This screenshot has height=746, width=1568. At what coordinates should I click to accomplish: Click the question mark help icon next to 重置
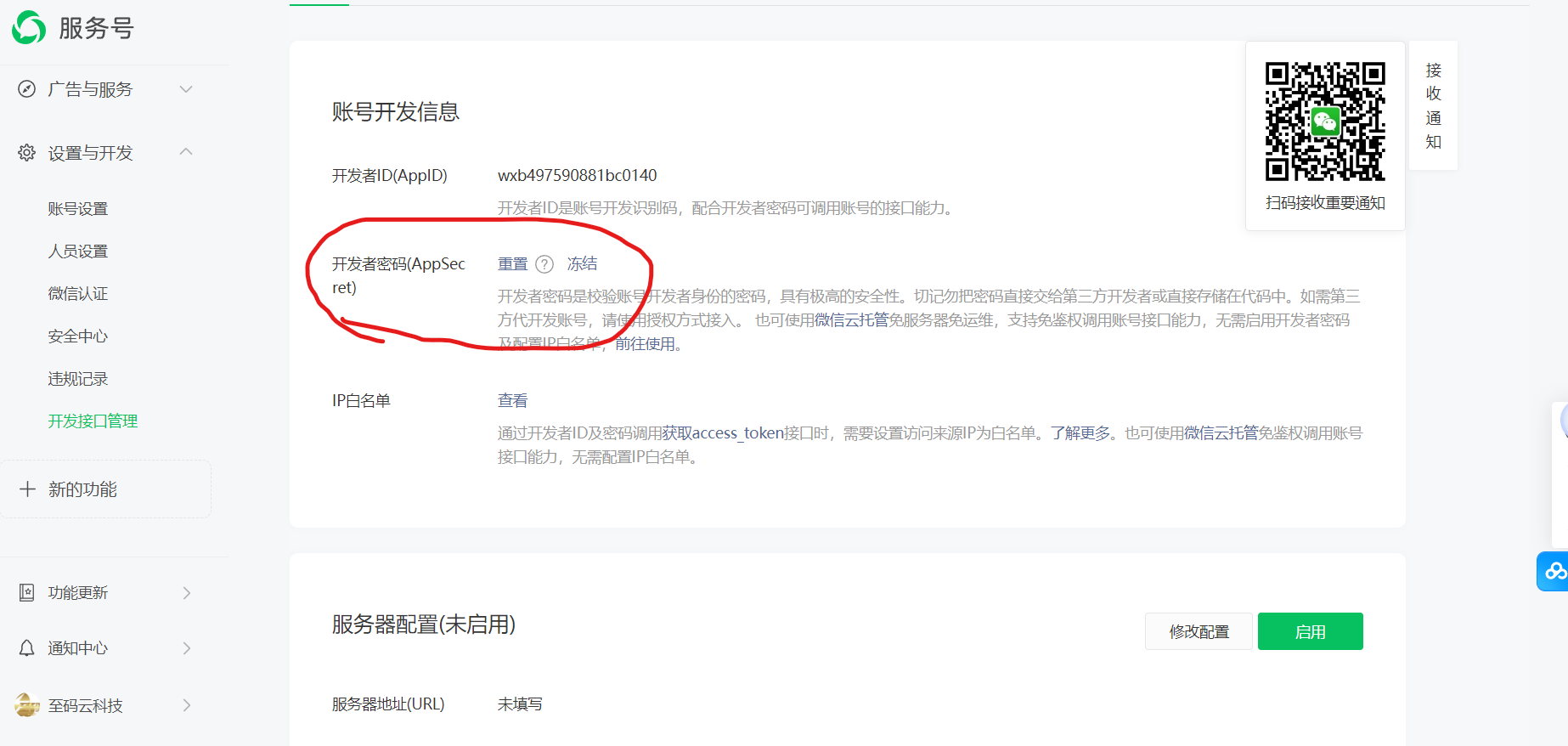pyautogui.click(x=544, y=264)
